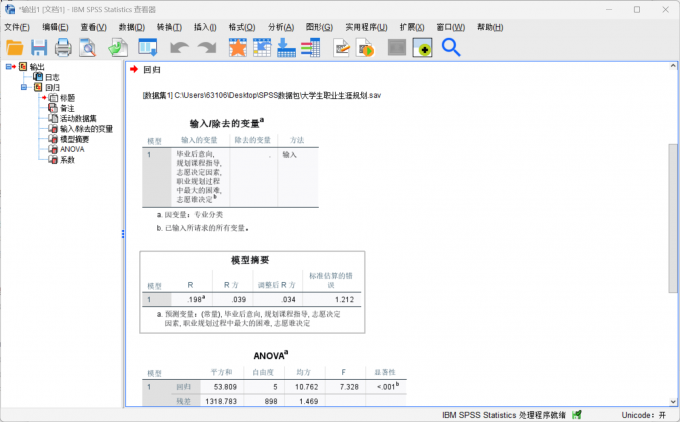Select 模型摘要 in the outline tree
Screen dimensions: 680x422
pos(74,139)
